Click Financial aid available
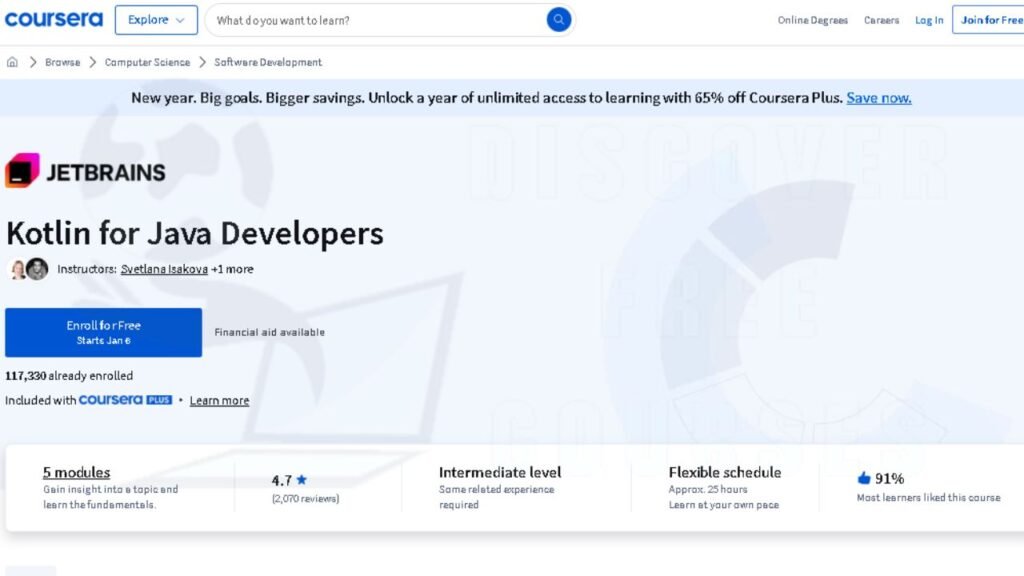 pos(270,332)
